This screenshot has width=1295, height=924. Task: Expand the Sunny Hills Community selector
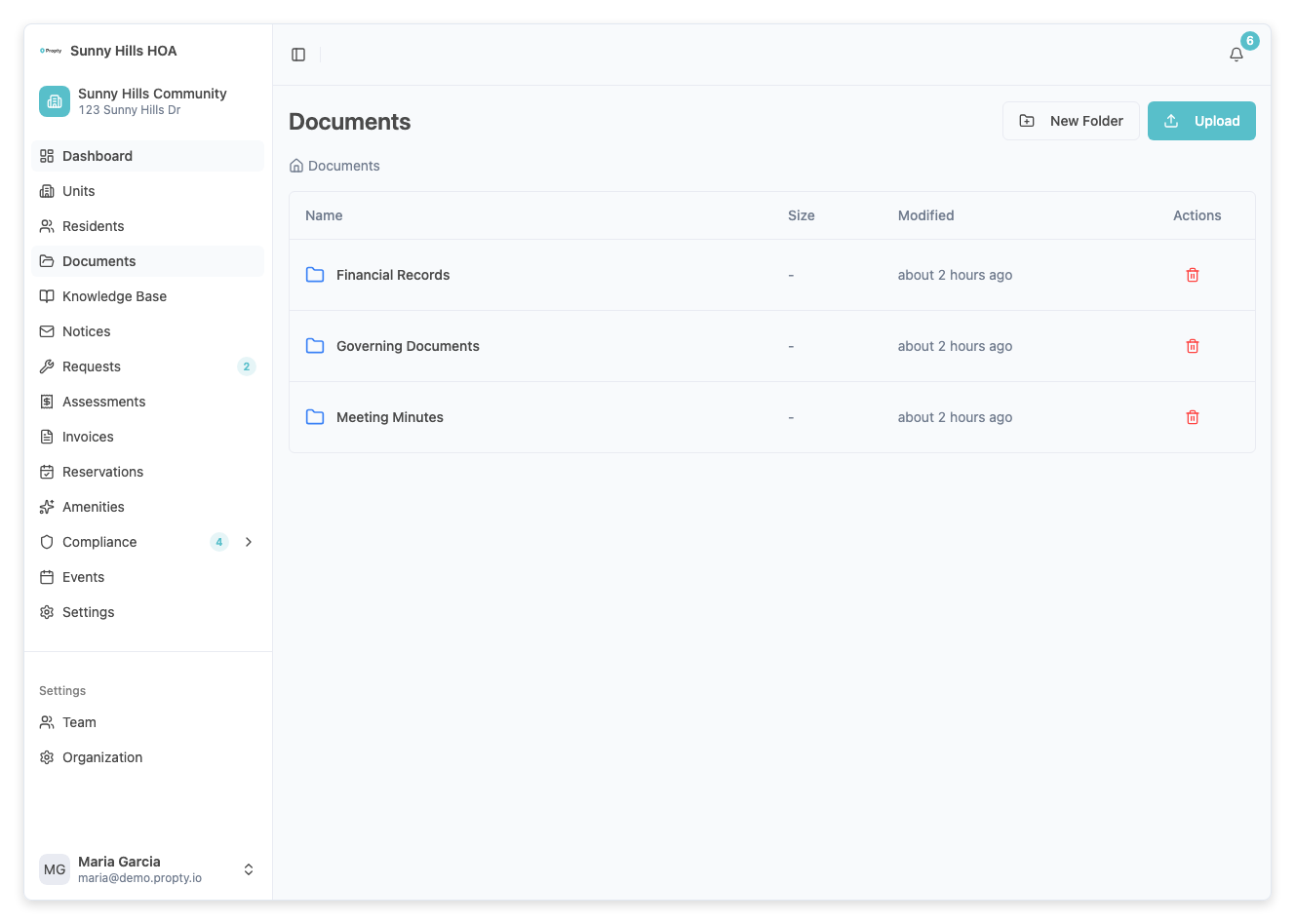click(146, 100)
